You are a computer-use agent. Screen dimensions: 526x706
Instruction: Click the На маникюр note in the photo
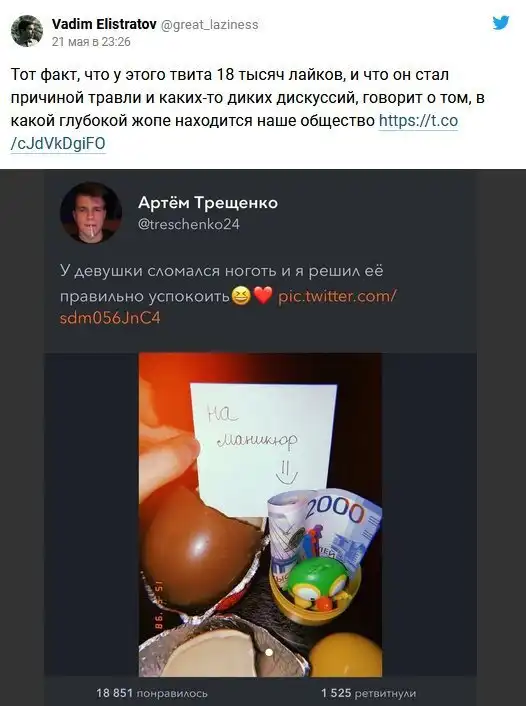point(264,448)
